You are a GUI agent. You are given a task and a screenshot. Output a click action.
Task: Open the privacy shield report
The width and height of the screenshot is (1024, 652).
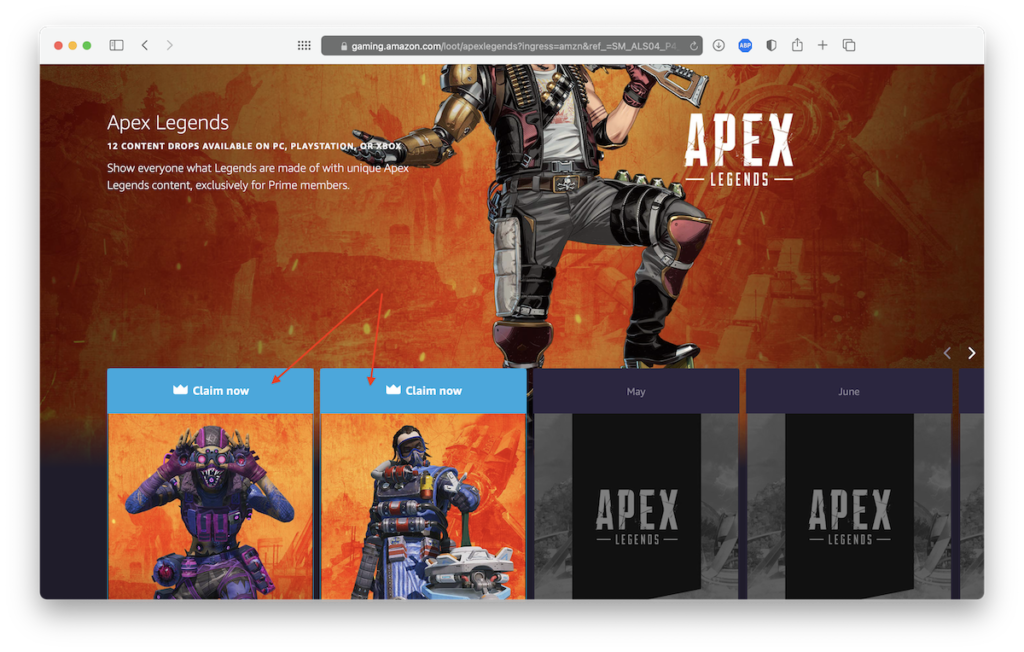coord(771,45)
